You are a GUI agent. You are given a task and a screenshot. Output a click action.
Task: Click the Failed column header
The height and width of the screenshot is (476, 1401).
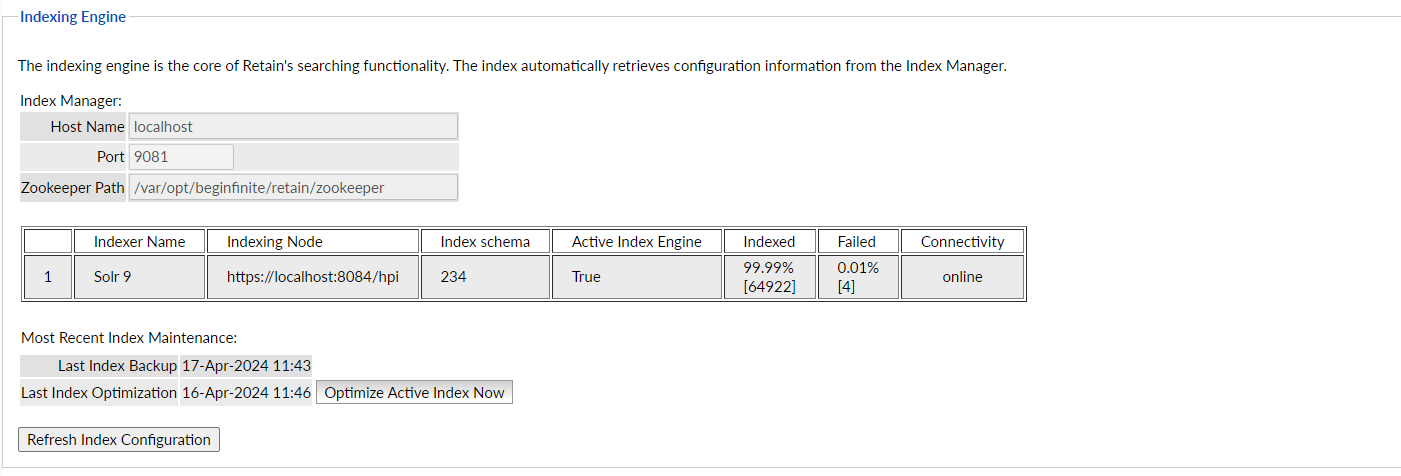point(857,241)
